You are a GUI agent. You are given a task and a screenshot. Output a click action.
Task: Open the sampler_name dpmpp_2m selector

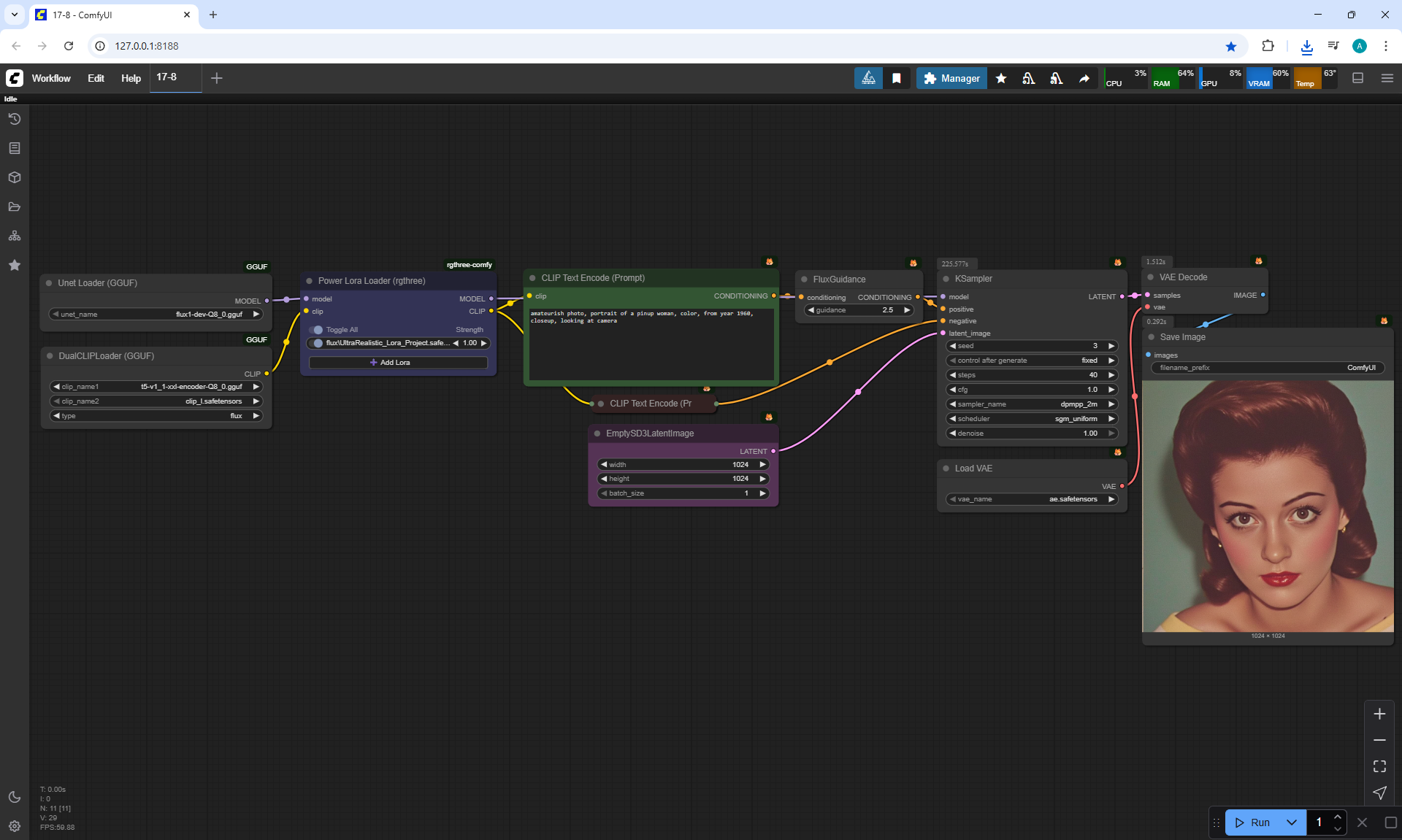point(1033,404)
